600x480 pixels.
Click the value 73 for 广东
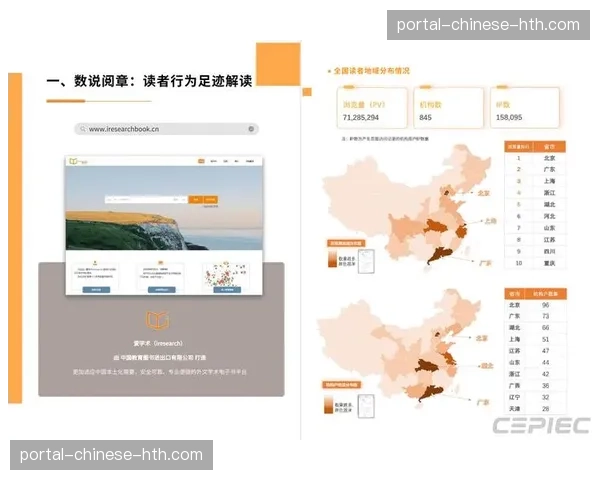[x=546, y=316]
